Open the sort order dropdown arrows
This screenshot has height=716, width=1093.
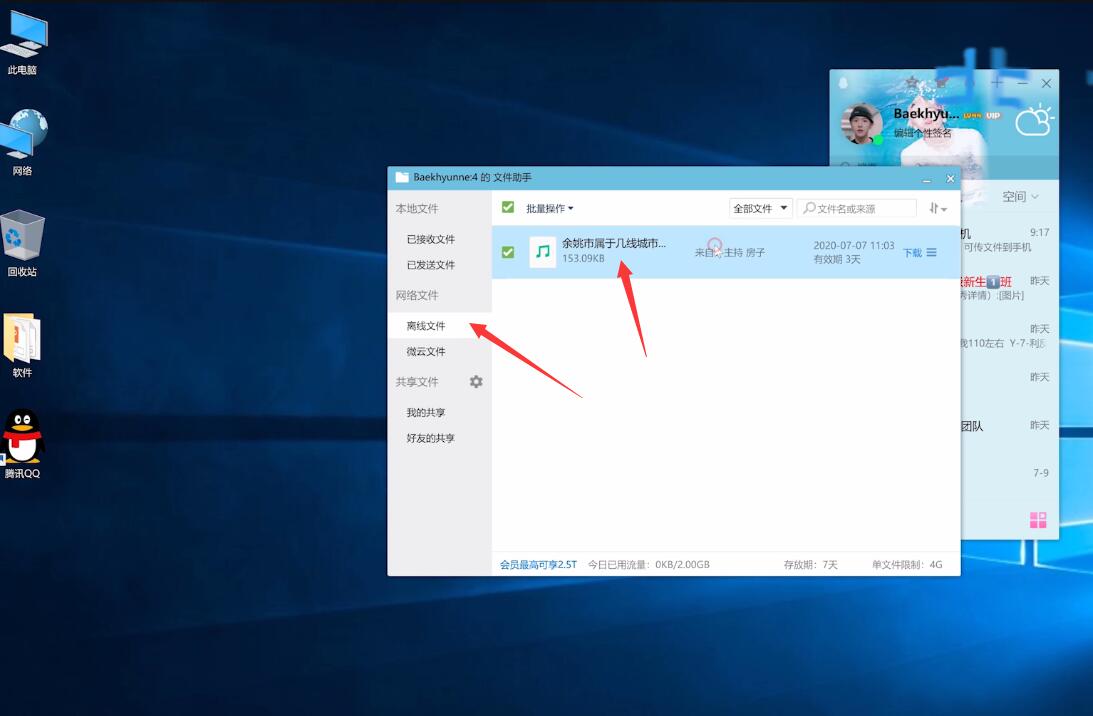[x=938, y=208]
